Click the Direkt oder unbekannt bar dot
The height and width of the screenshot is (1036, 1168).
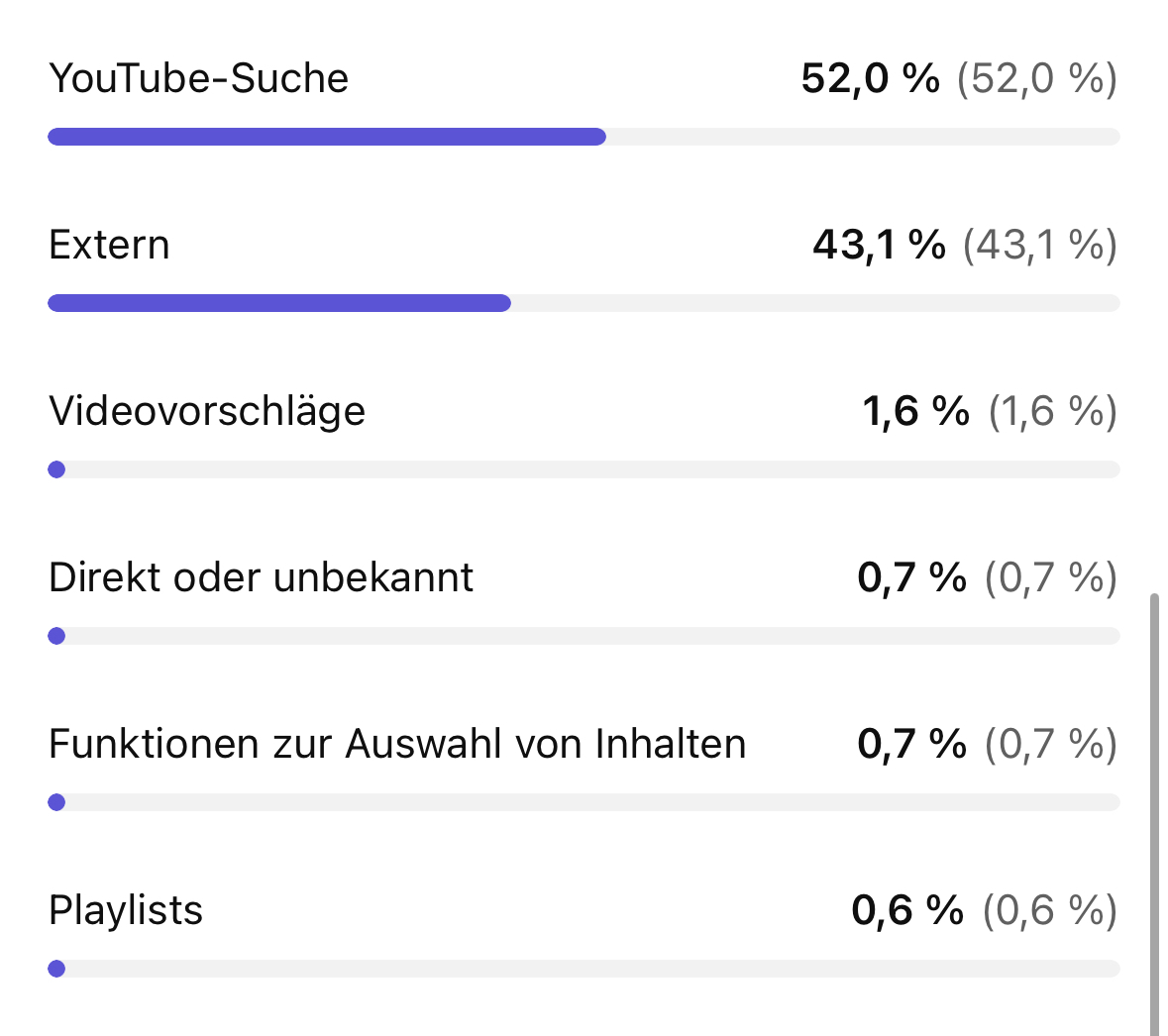[56, 636]
